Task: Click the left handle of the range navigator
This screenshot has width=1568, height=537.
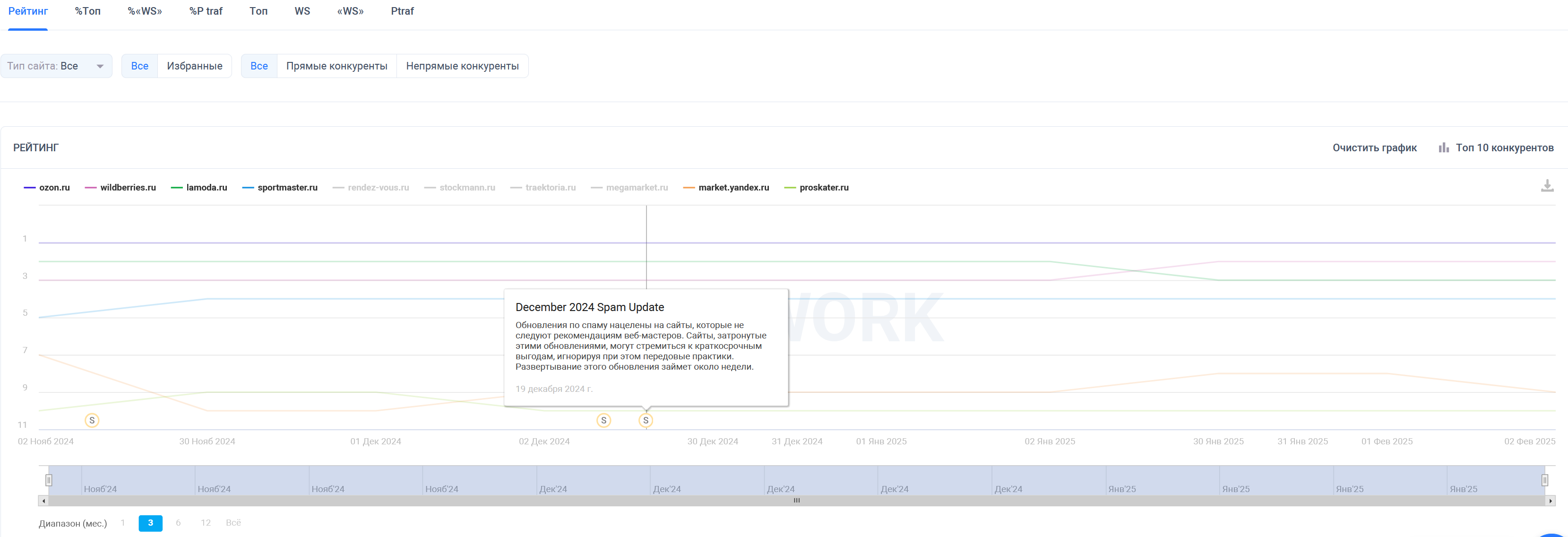Action: (49, 480)
